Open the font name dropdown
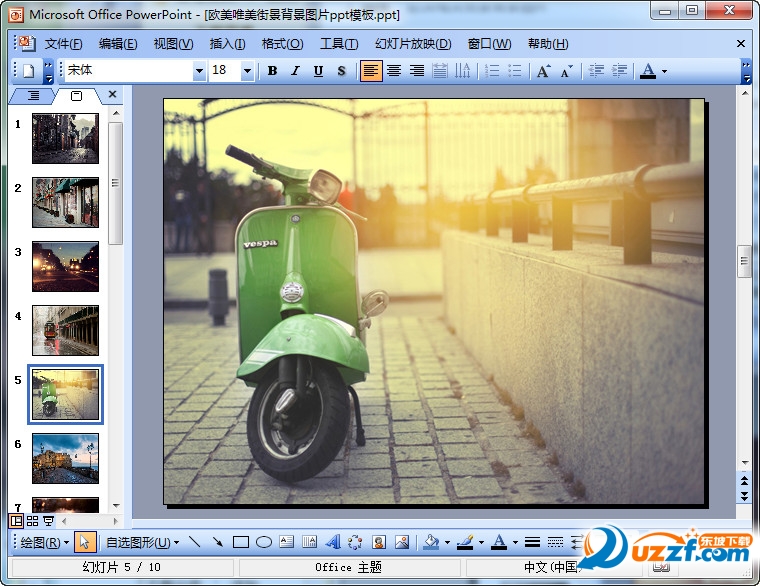This screenshot has height=586, width=760. (x=199, y=71)
